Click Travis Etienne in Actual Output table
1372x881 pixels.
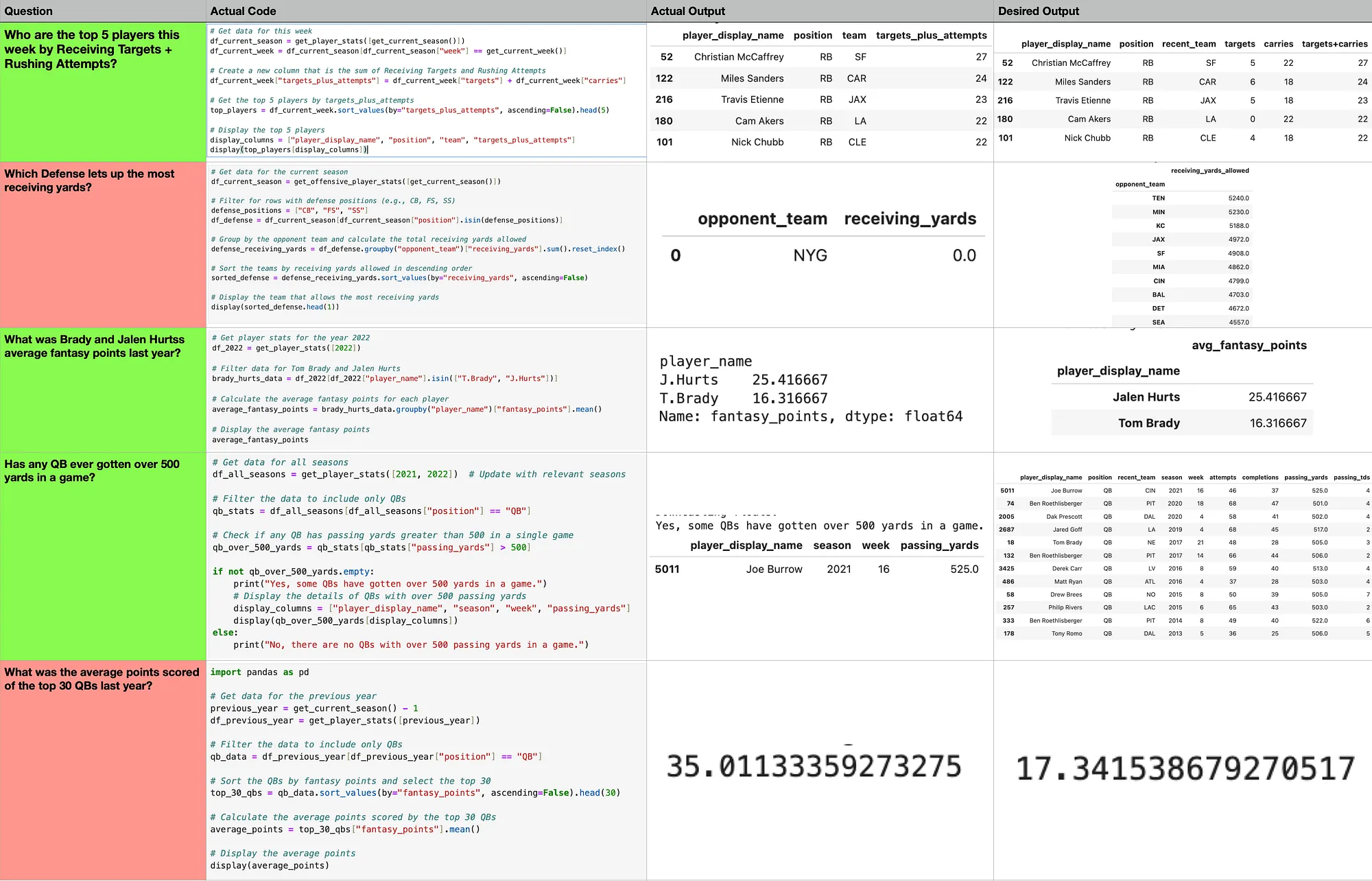pyautogui.click(x=752, y=99)
